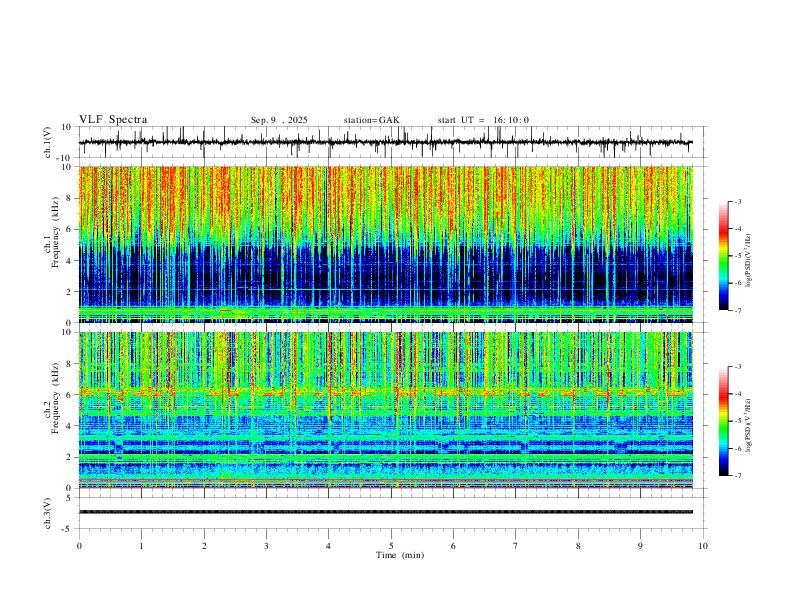Select the date text "Sep. 9 , 2025"

279,120
